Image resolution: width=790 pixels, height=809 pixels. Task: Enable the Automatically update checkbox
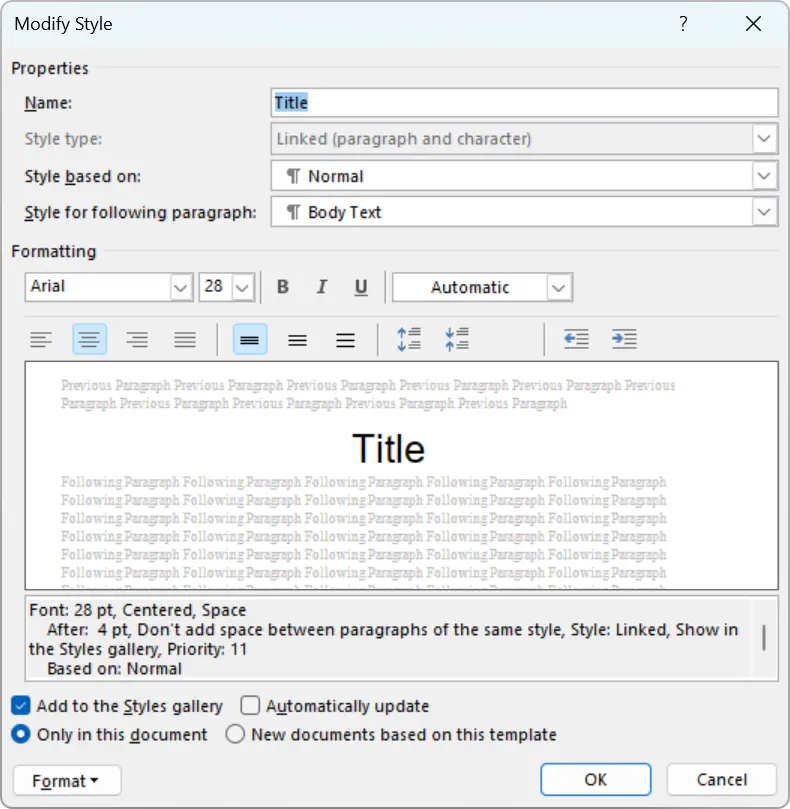point(251,706)
